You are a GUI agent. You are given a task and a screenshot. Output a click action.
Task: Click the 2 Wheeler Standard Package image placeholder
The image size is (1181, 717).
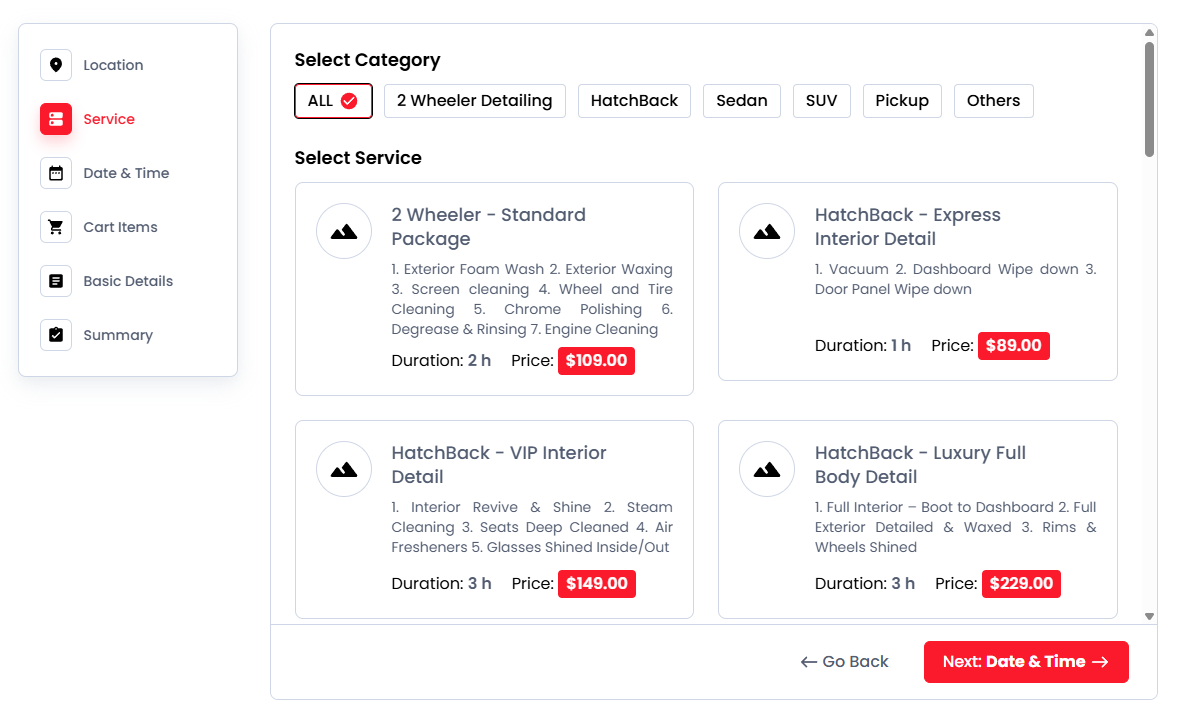344,231
